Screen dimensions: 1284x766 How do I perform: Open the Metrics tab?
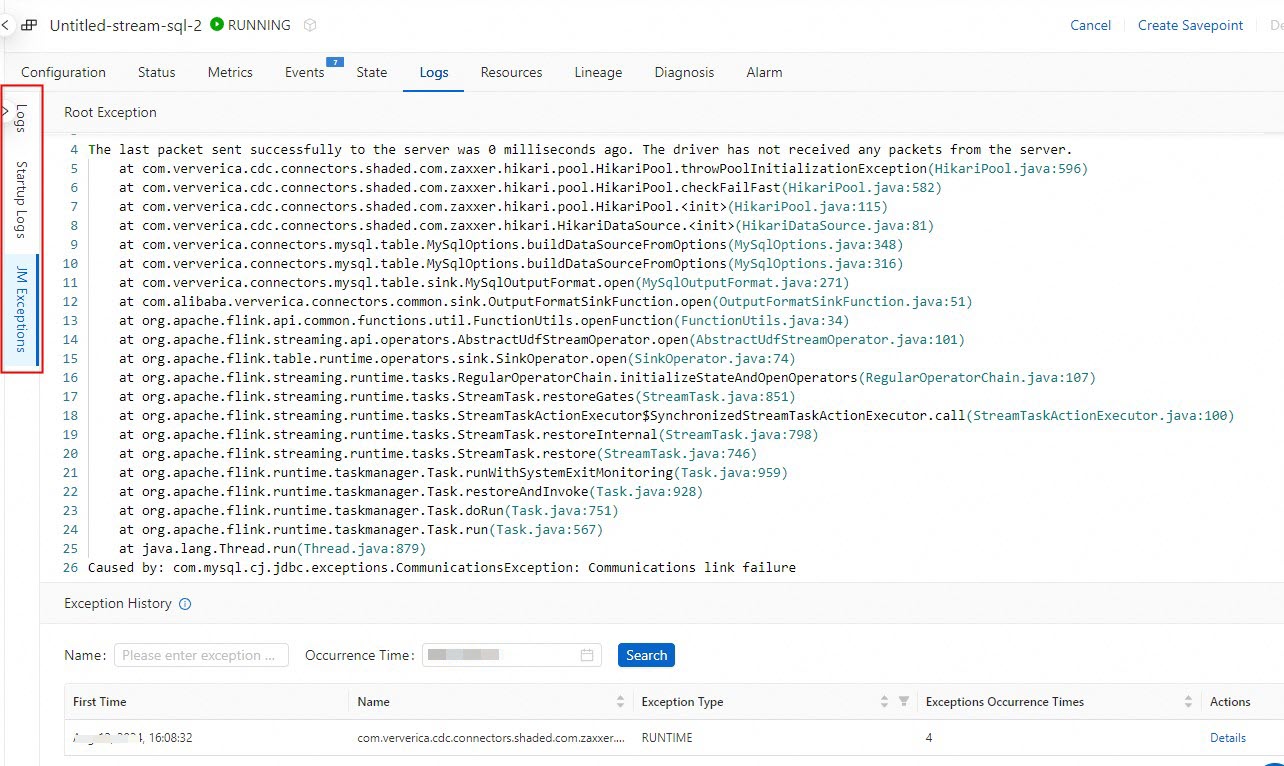click(230, 72)
